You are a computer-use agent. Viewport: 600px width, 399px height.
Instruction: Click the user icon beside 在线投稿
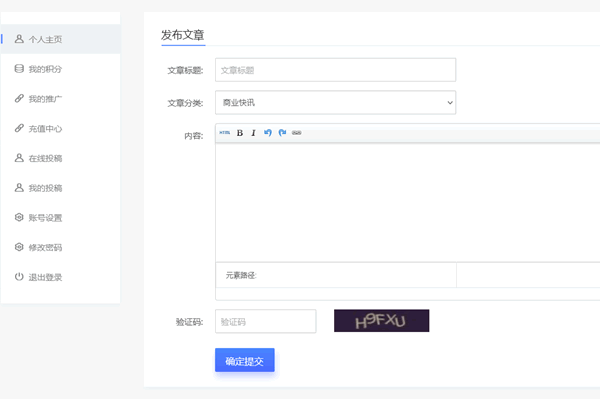[19, 158]
